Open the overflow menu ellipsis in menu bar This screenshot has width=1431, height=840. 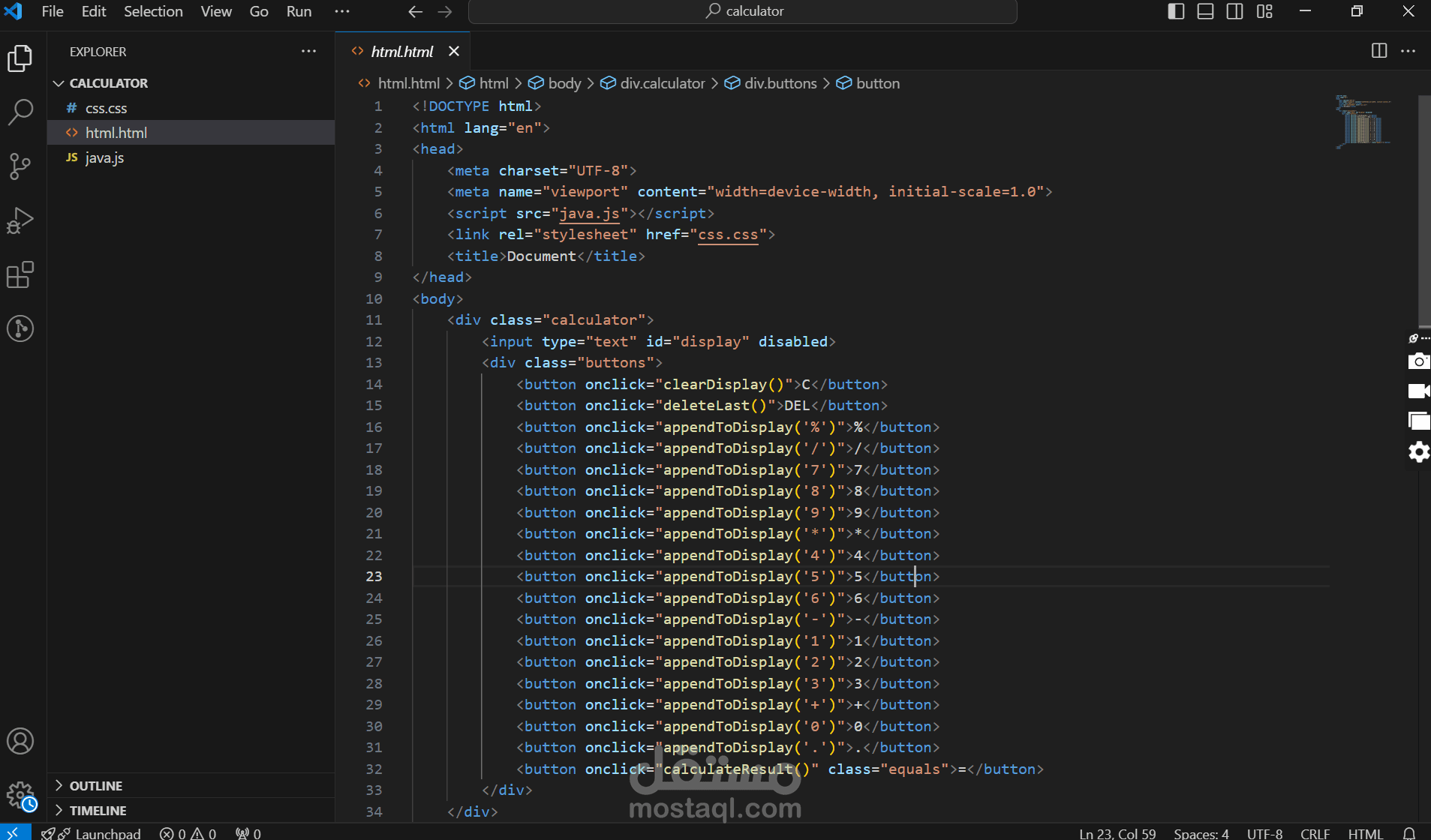click(x=341, y=11)
